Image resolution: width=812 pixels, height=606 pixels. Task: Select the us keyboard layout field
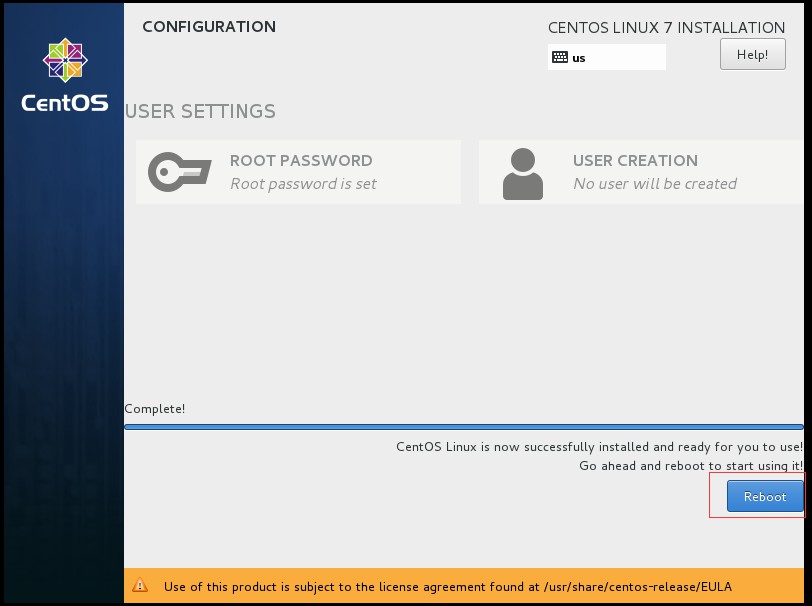tap(607, 58)
